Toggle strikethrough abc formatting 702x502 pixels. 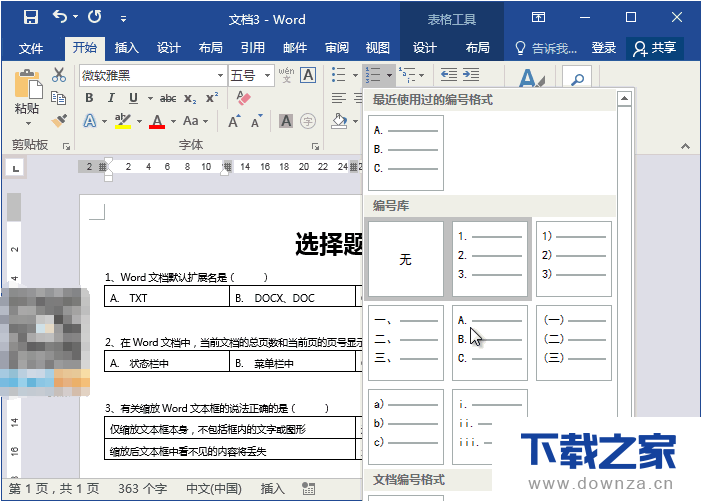[x=168, y=99]
